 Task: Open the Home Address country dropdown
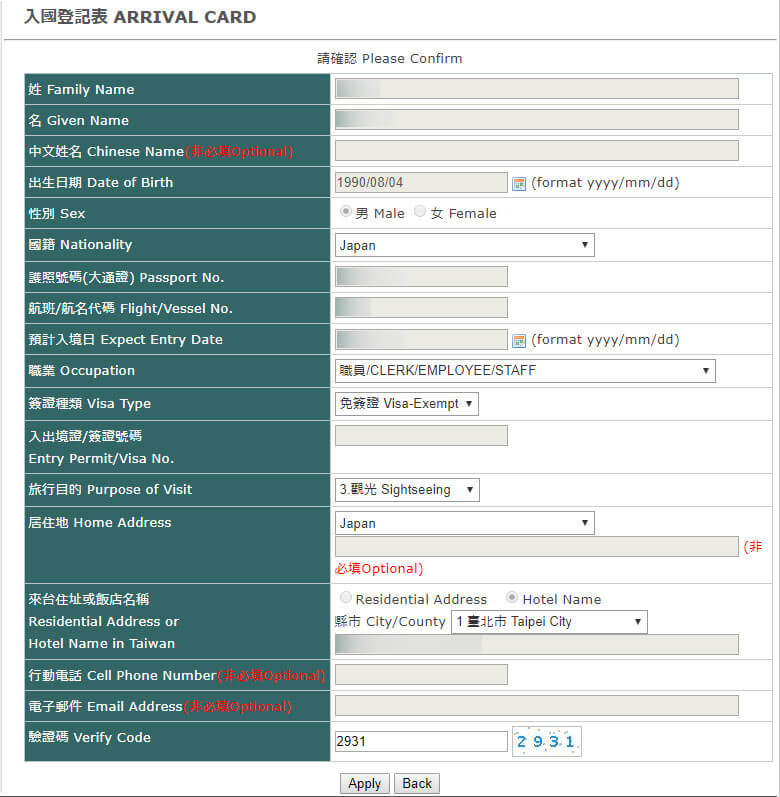[464, 523]
